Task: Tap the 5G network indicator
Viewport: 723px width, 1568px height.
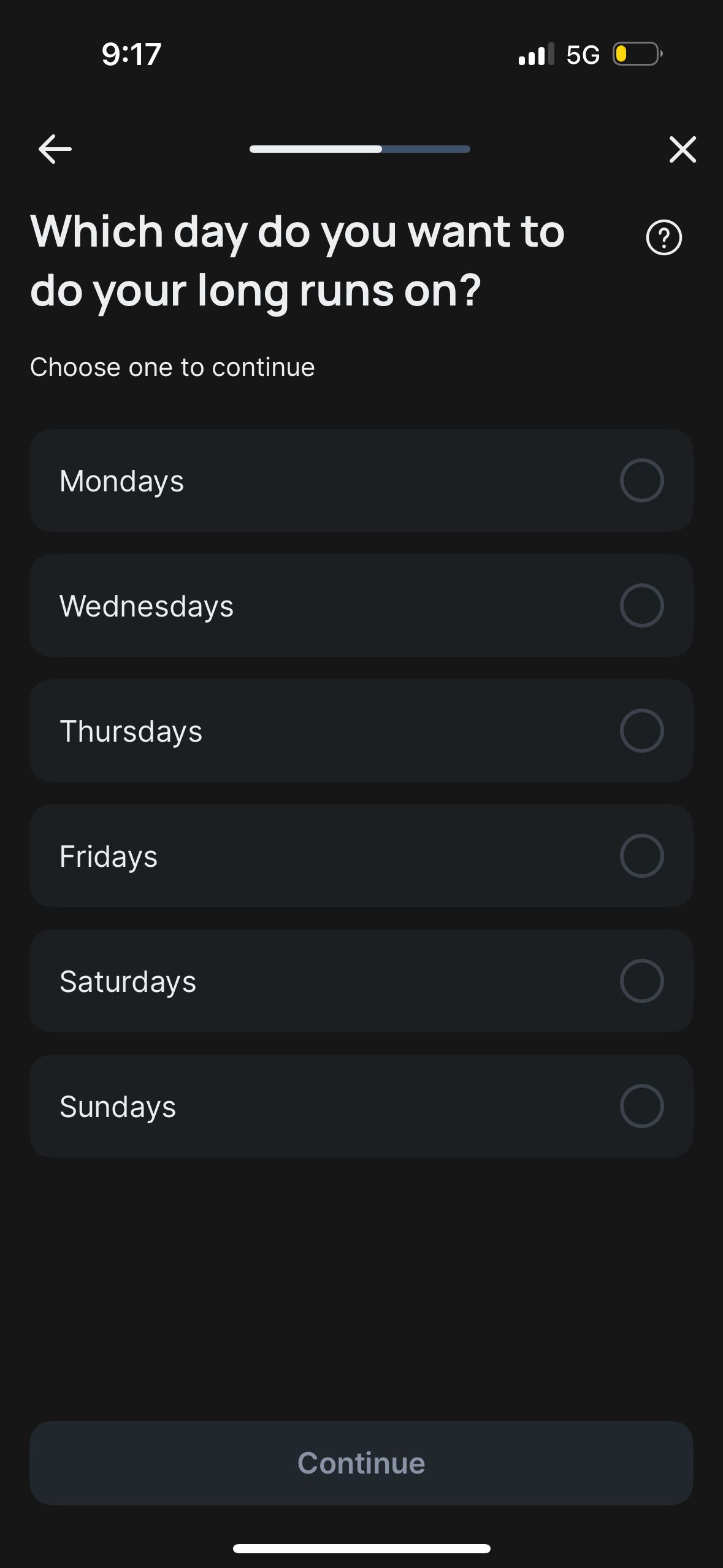Action: 583,55
